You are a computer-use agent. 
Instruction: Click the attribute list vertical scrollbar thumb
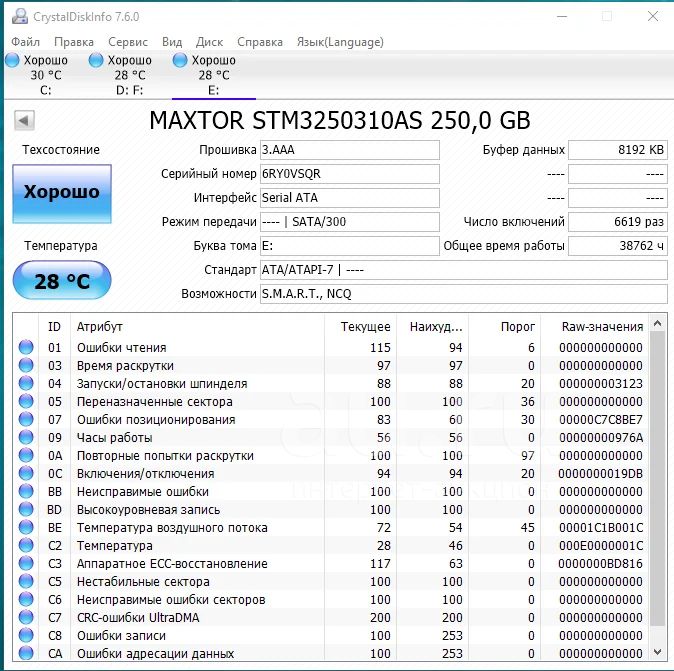(657, 478)
